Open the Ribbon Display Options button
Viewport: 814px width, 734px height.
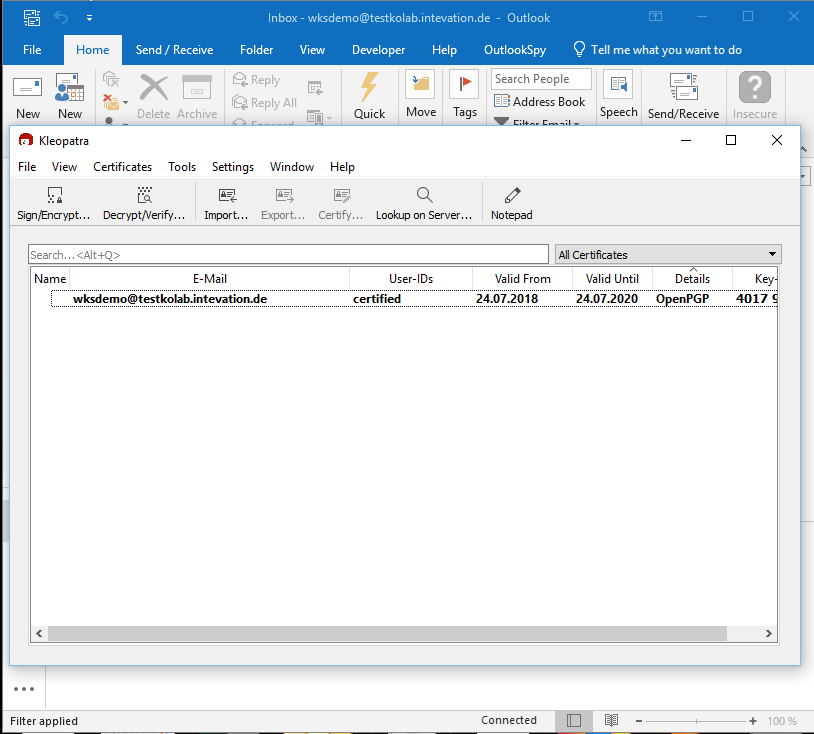[656, 17]
